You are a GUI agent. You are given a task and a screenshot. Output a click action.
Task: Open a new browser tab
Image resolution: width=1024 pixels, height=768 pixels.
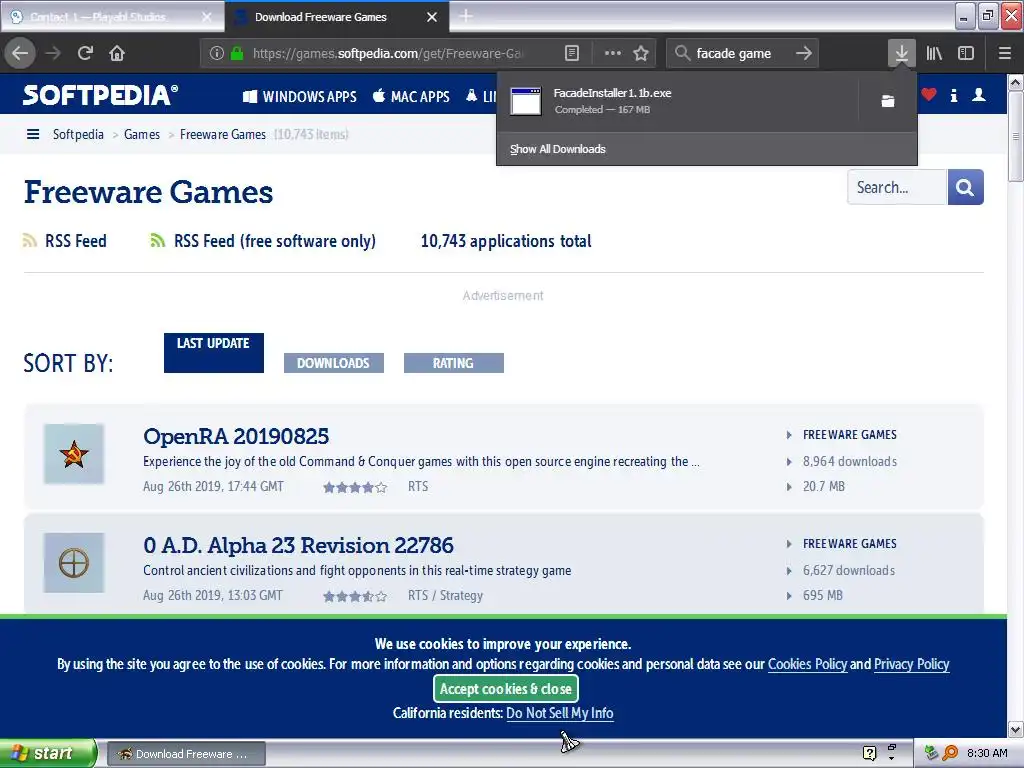(466, 16)
